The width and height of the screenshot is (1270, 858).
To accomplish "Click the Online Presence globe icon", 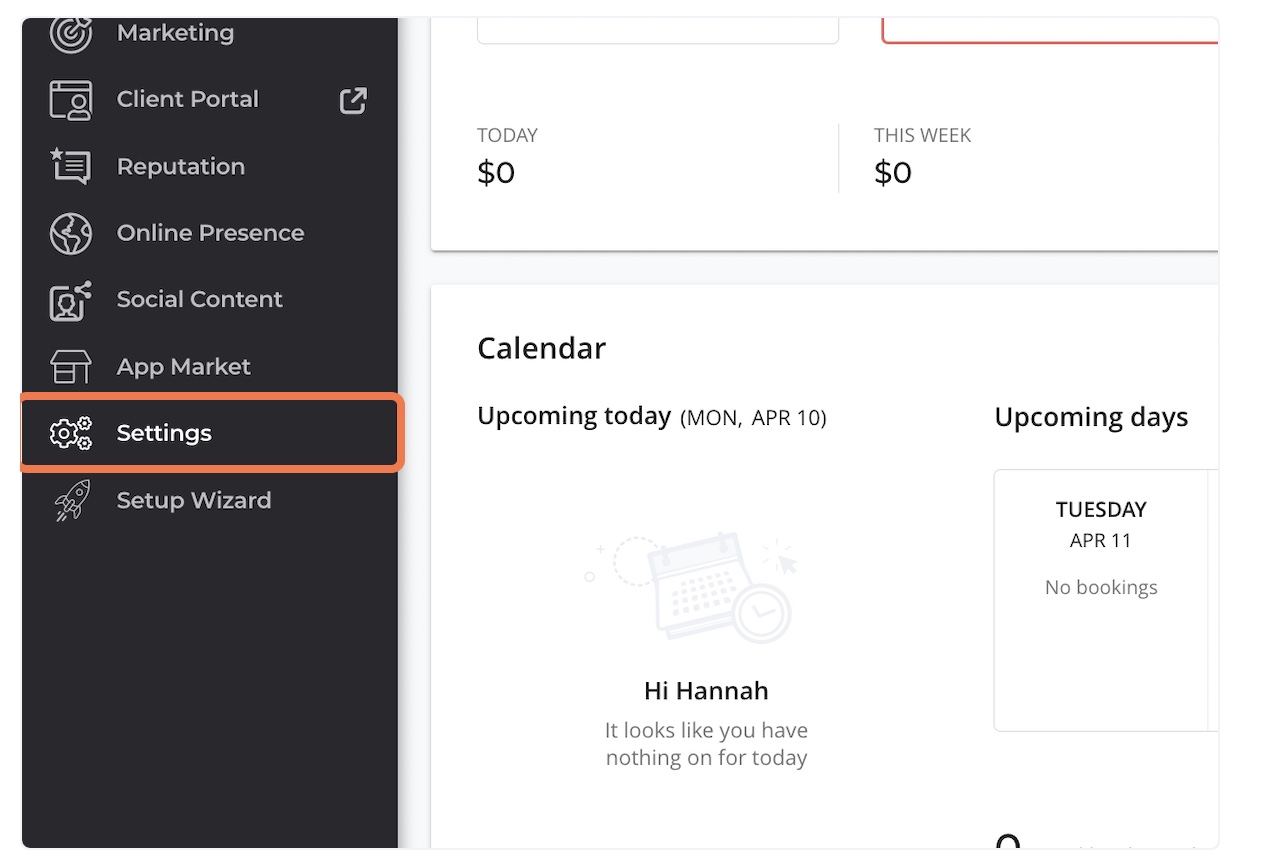I will (71, 233).
